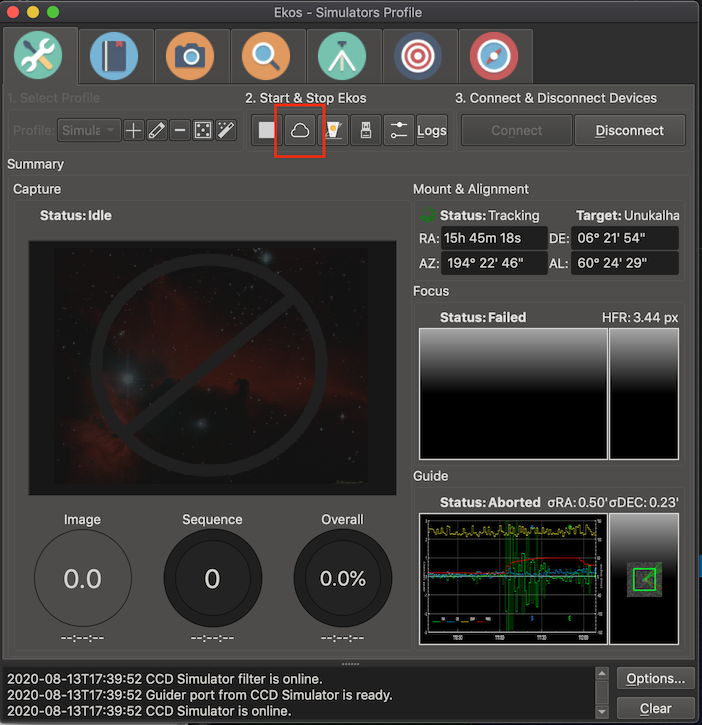Open the INDI control panel icon
The width and height of the screenshot is (702, 725).
[333, 130]
